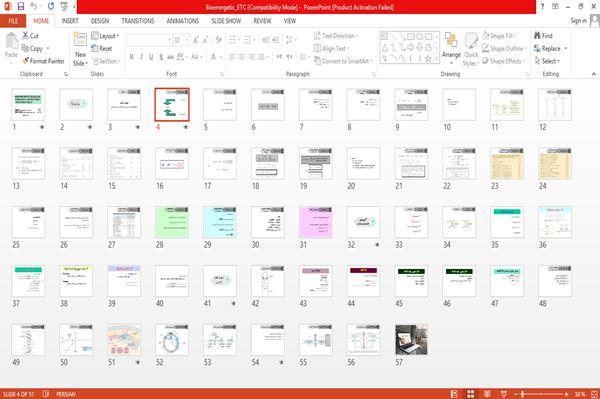Screen dimensions: 600x399
Task: Open PowerPoint Help question mark
Action: click(542, 7)
